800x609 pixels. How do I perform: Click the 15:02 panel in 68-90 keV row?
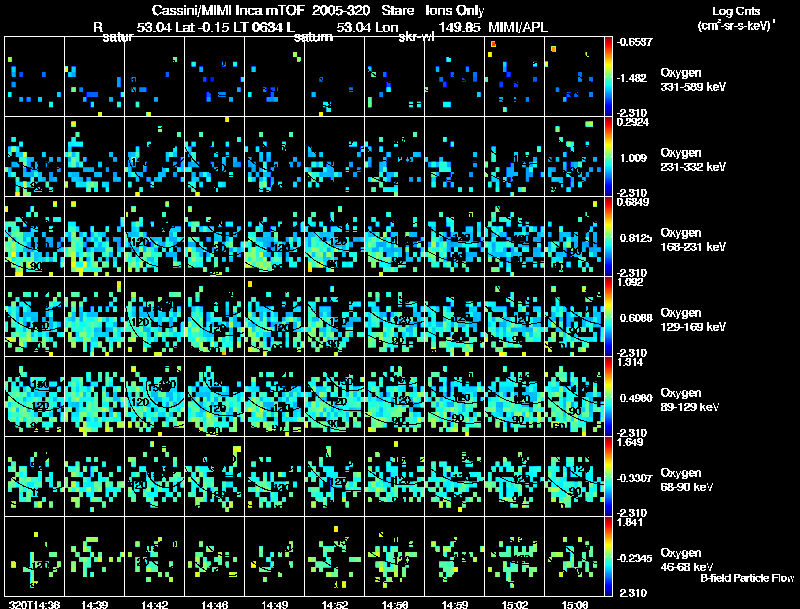tap(514, 476)
